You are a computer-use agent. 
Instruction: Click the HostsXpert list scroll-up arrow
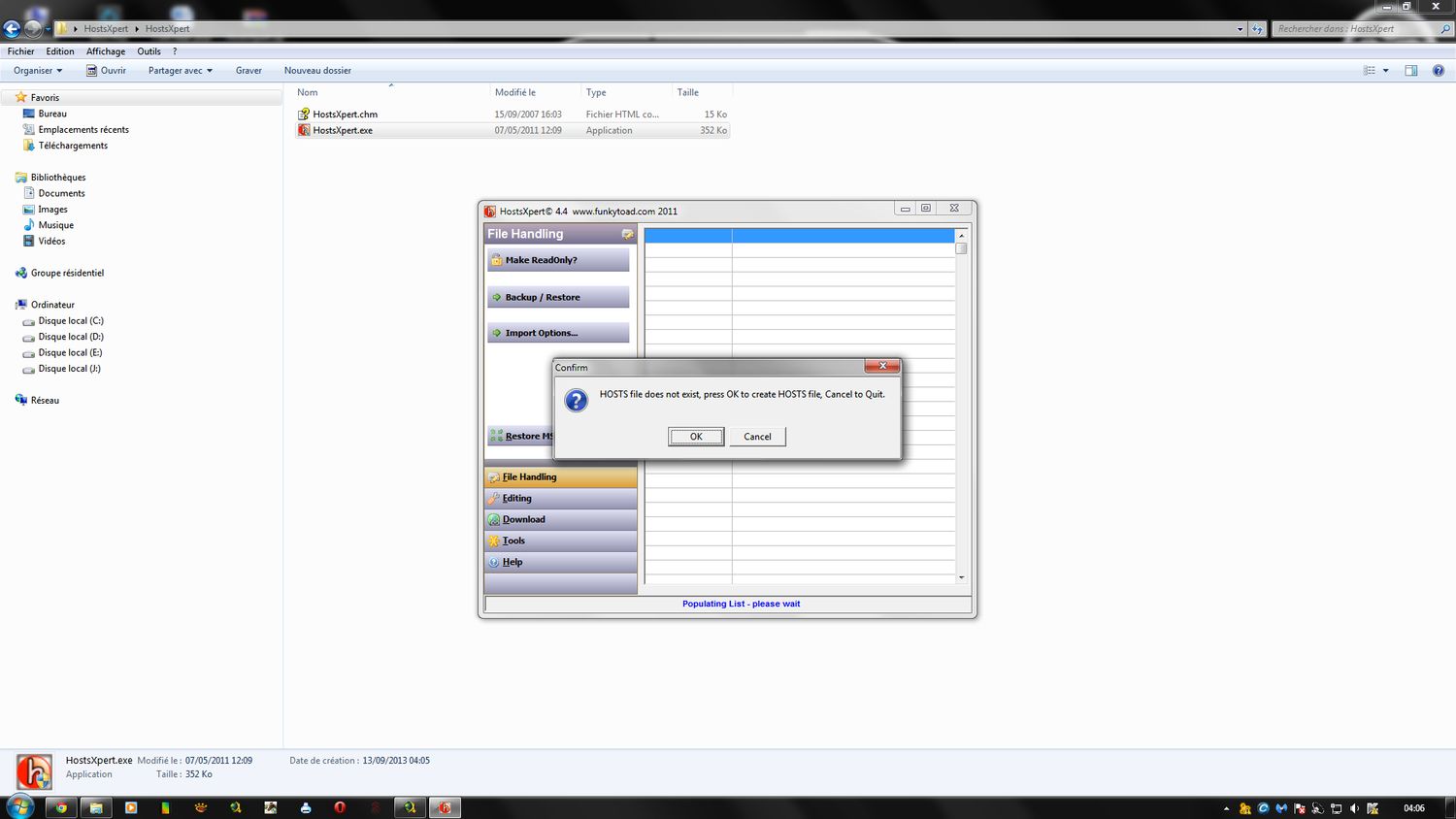pos(961,236)
